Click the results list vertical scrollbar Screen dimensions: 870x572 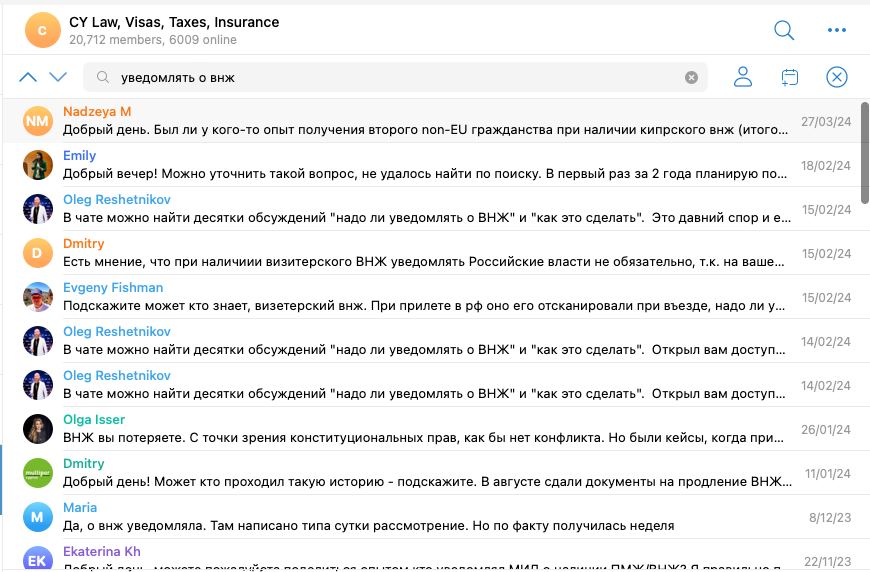864,150
